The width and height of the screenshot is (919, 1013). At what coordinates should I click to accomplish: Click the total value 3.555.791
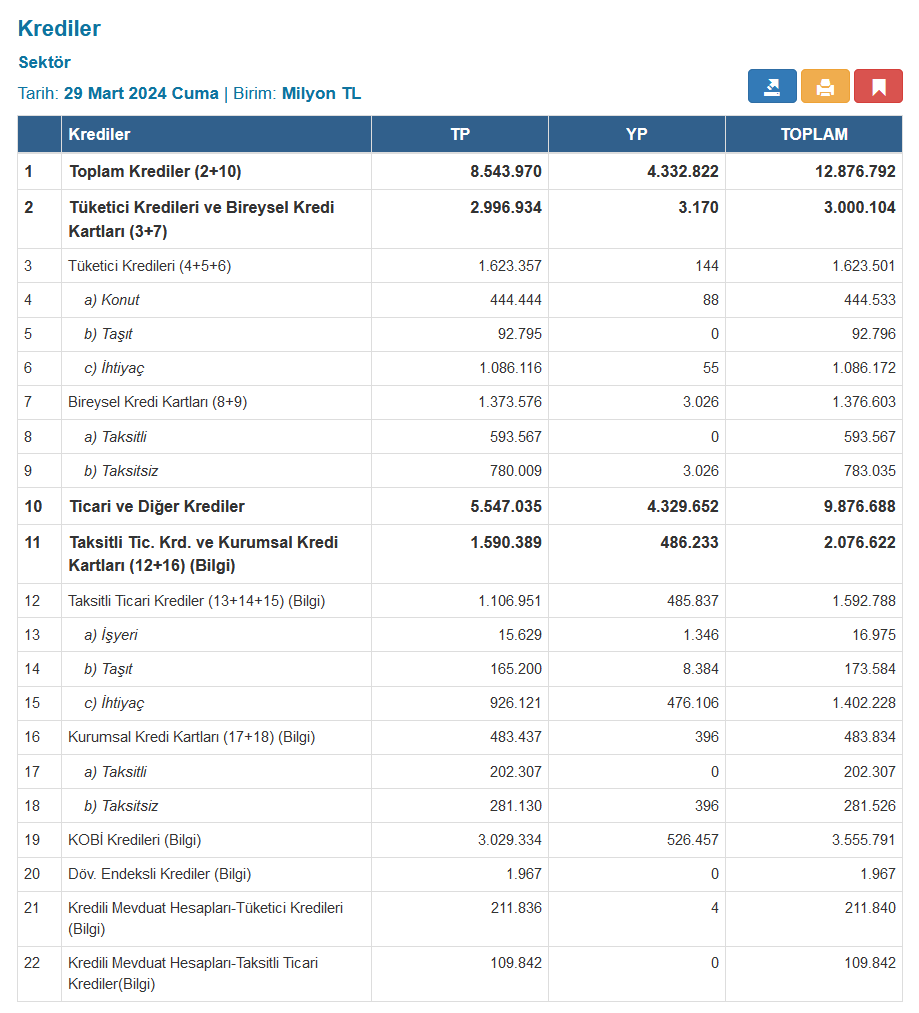(x=864, y=840)
